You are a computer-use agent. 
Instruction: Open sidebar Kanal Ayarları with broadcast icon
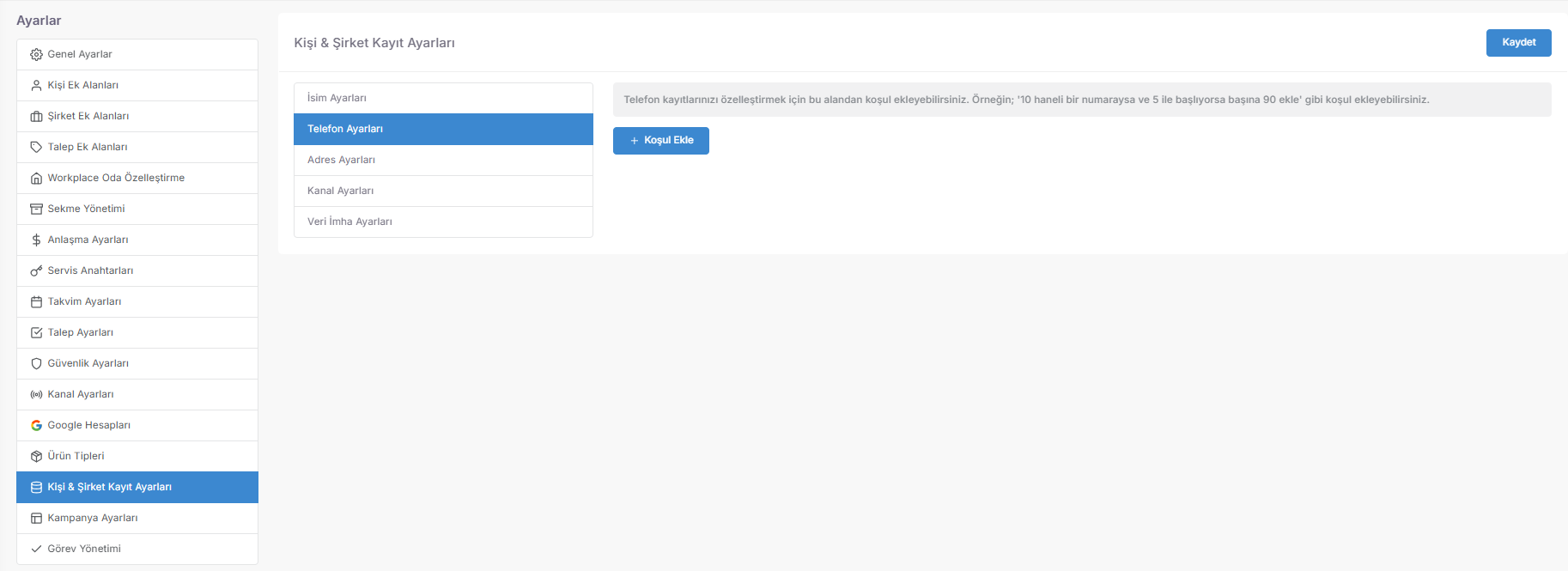(x=137, y=394)
